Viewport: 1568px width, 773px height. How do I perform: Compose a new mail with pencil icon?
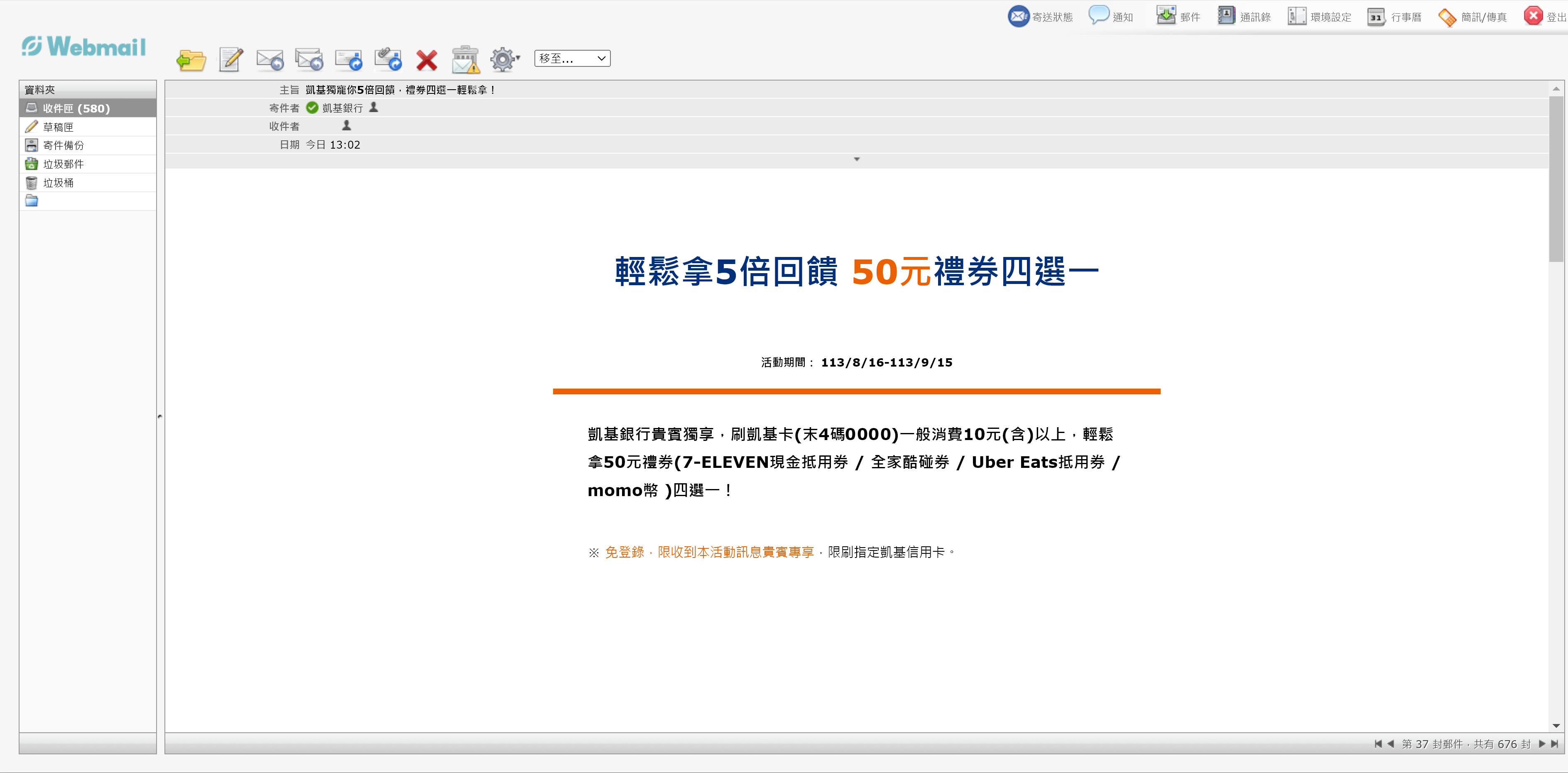point(231,59)
